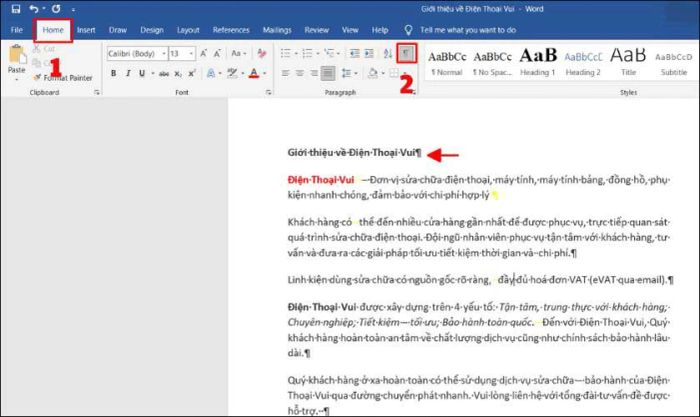
Task: Apply the Heading 1 style
Action: pyautogui.click(x=538, y=62)
